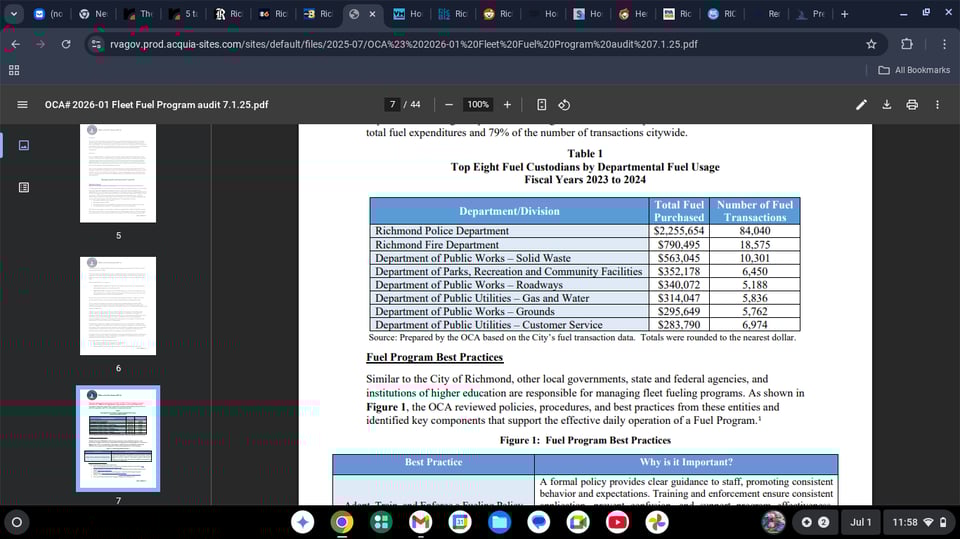Open quick settings at the 11:58 clock
960x539 pixels.
919,522
